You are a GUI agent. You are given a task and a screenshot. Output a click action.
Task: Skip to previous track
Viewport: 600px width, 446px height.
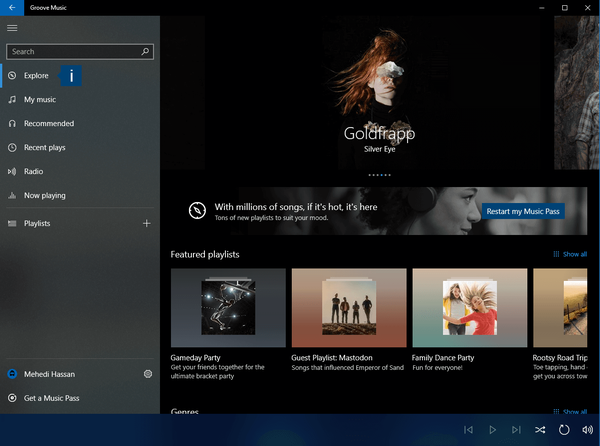tap(468, 430)
